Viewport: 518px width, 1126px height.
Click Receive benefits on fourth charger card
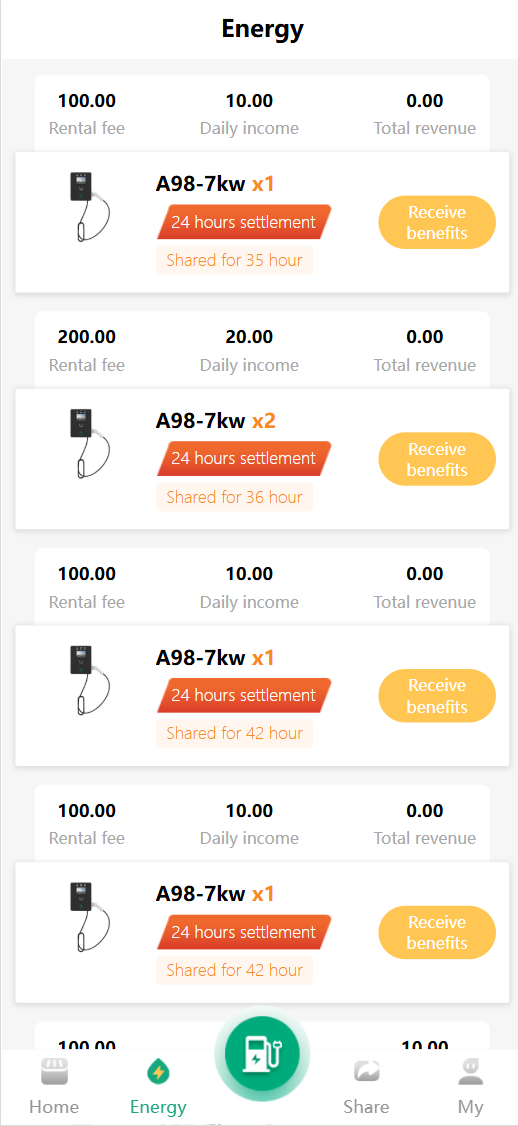437,933
